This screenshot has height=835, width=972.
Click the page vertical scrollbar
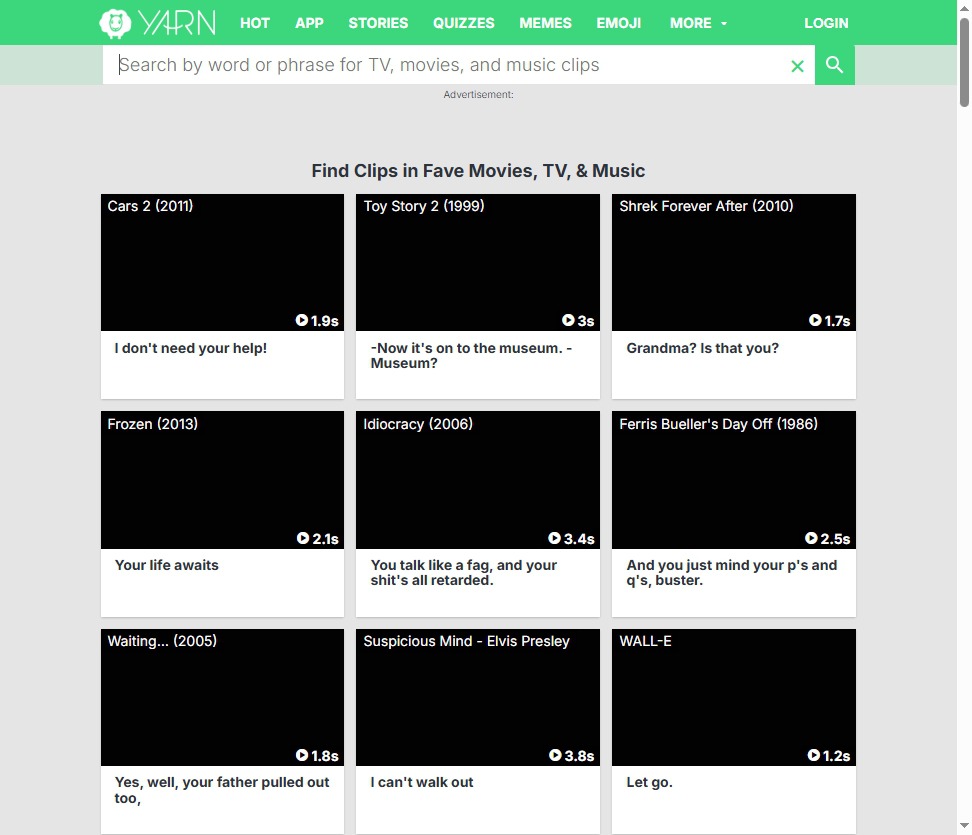tap(964, 60)
